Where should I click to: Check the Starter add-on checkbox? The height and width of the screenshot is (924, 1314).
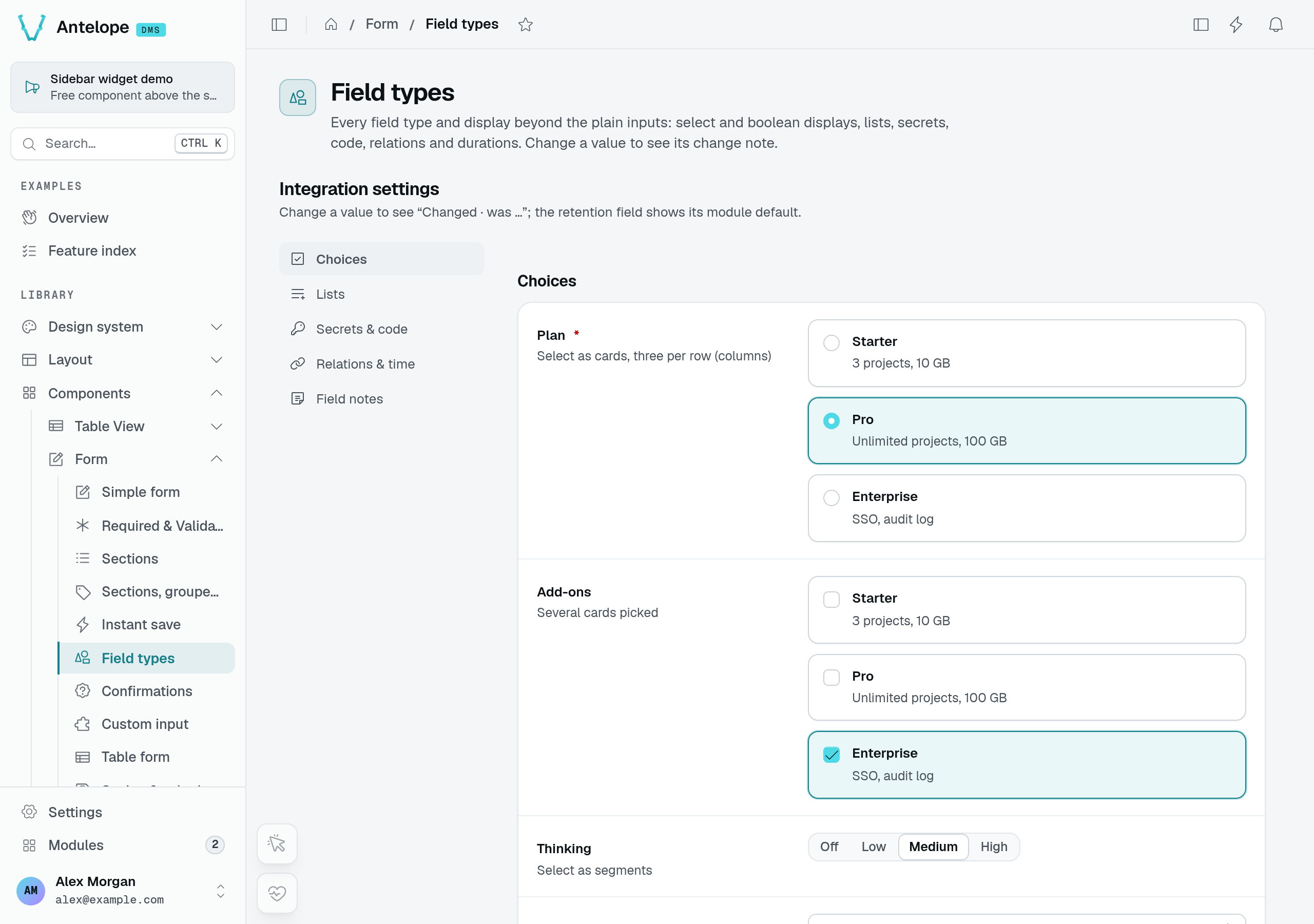tap(831, 600)
